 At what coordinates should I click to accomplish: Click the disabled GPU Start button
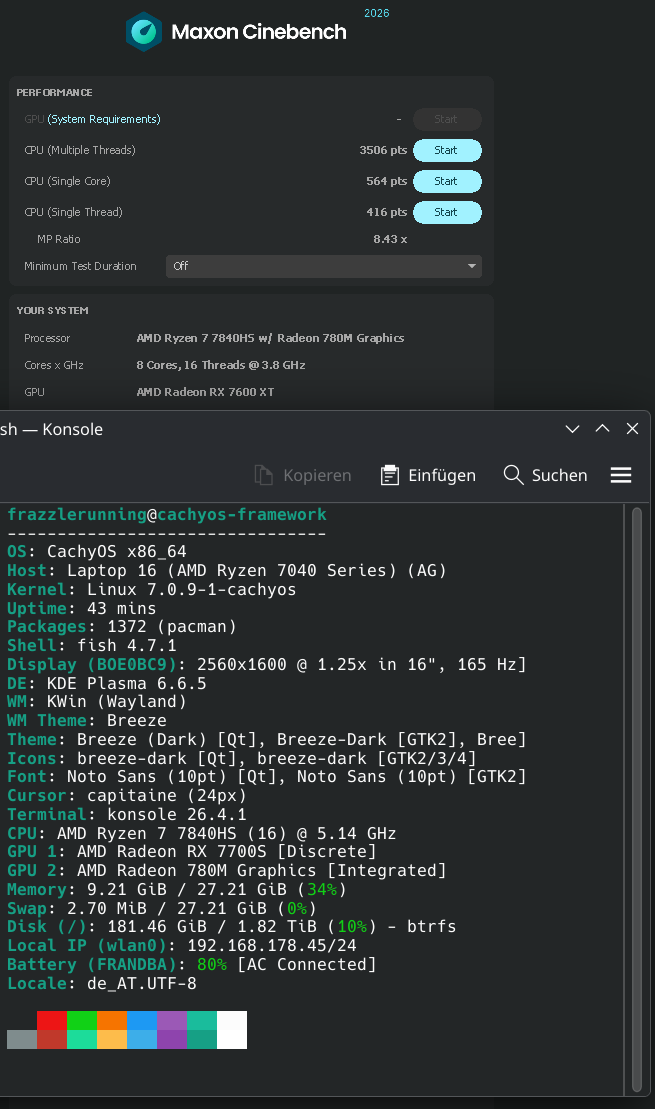447,119
